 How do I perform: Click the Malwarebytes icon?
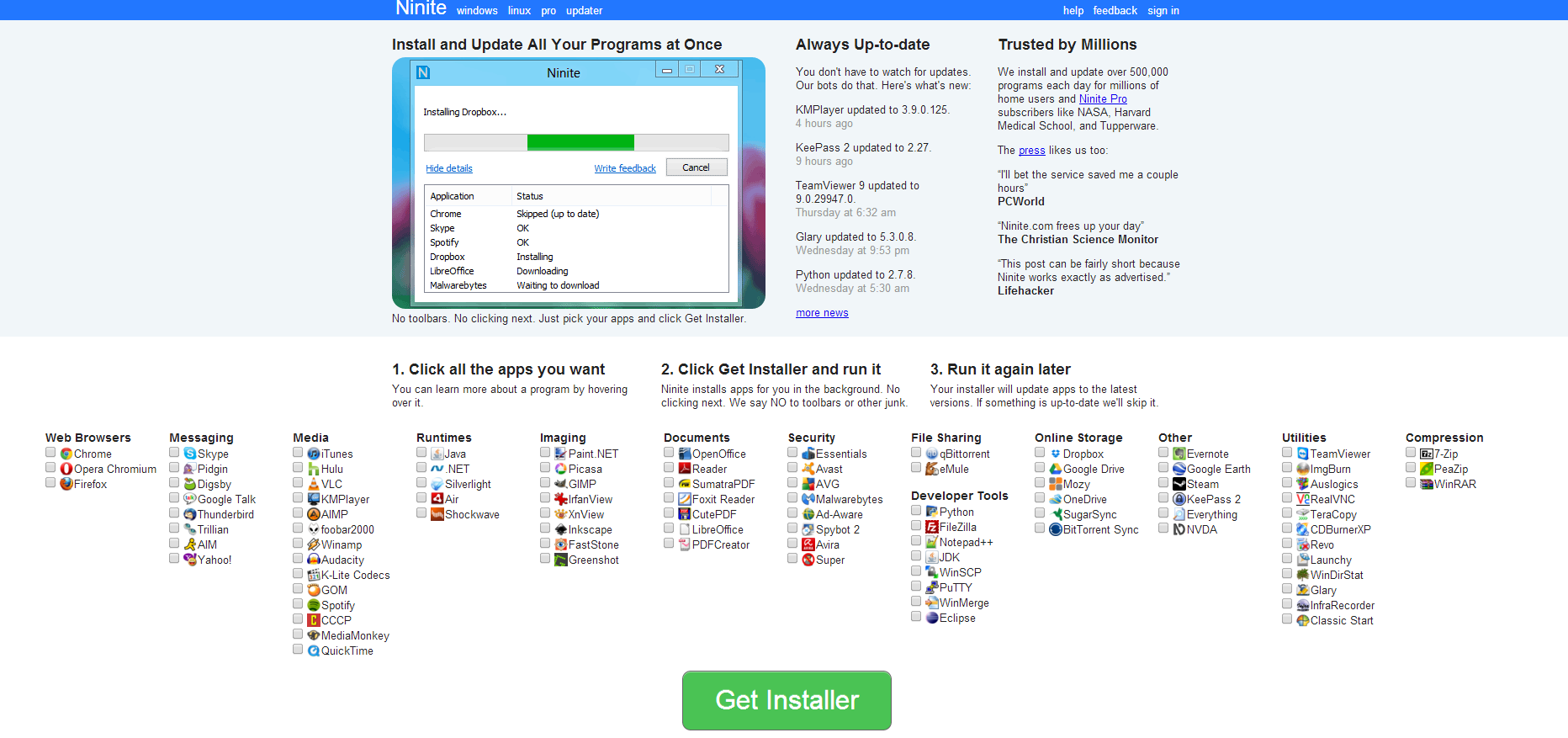(x=808, y=499)
